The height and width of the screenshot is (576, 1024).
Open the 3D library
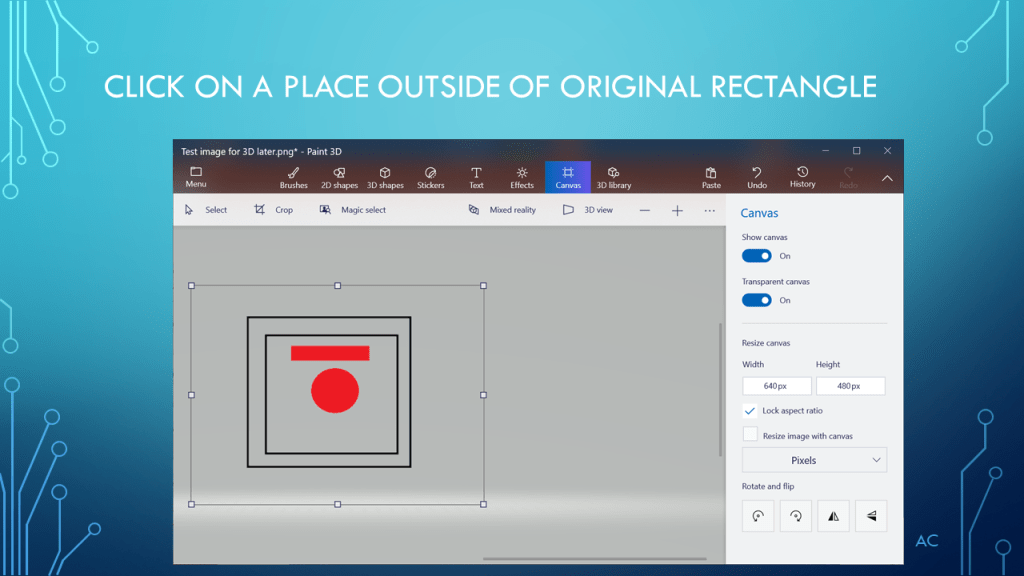(613, 177)
